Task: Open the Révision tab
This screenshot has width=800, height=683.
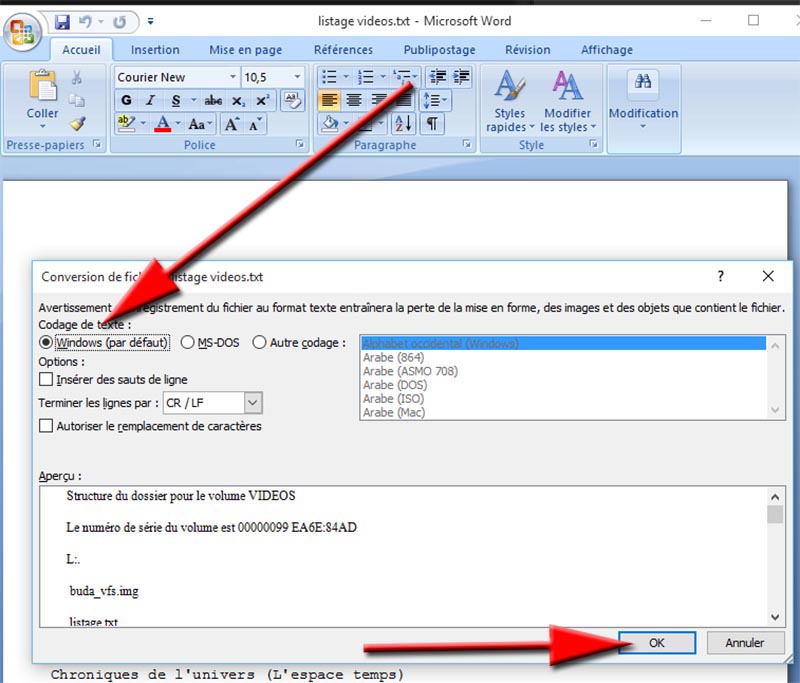Action: coord(528,49)
